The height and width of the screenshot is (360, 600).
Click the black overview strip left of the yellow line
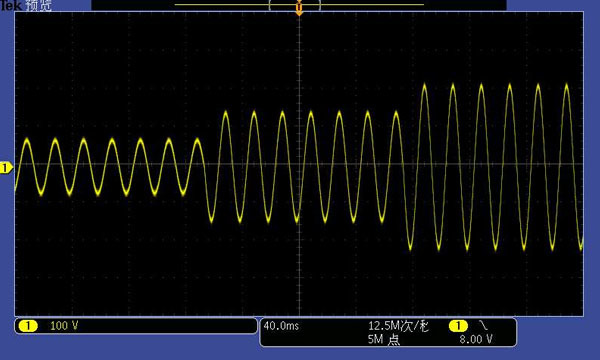click(x=133, y=5)
